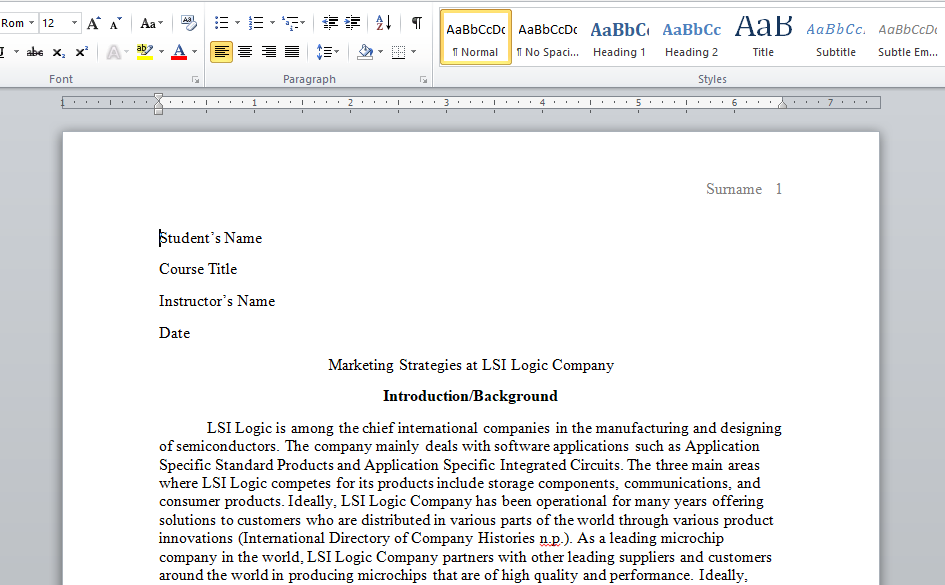Open font color dropdown arrow
Image resolution: width=945 pixels, height=585 pixels.
[195, 52]
